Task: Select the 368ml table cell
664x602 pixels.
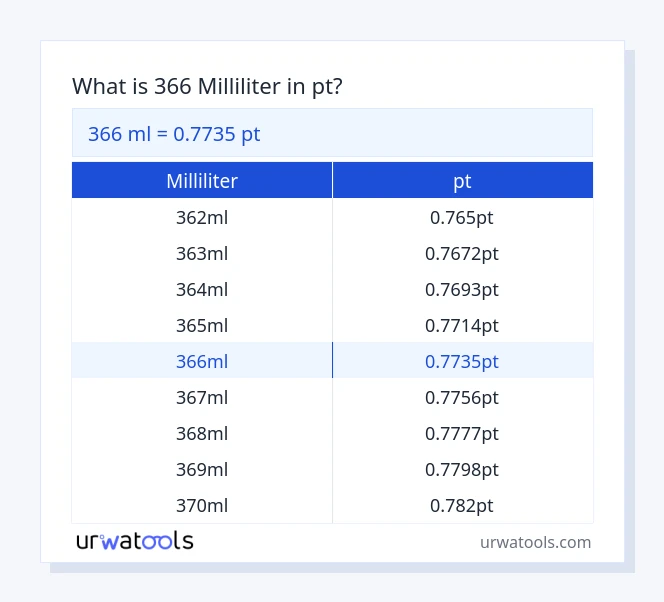Action: [x=202, y=434]
